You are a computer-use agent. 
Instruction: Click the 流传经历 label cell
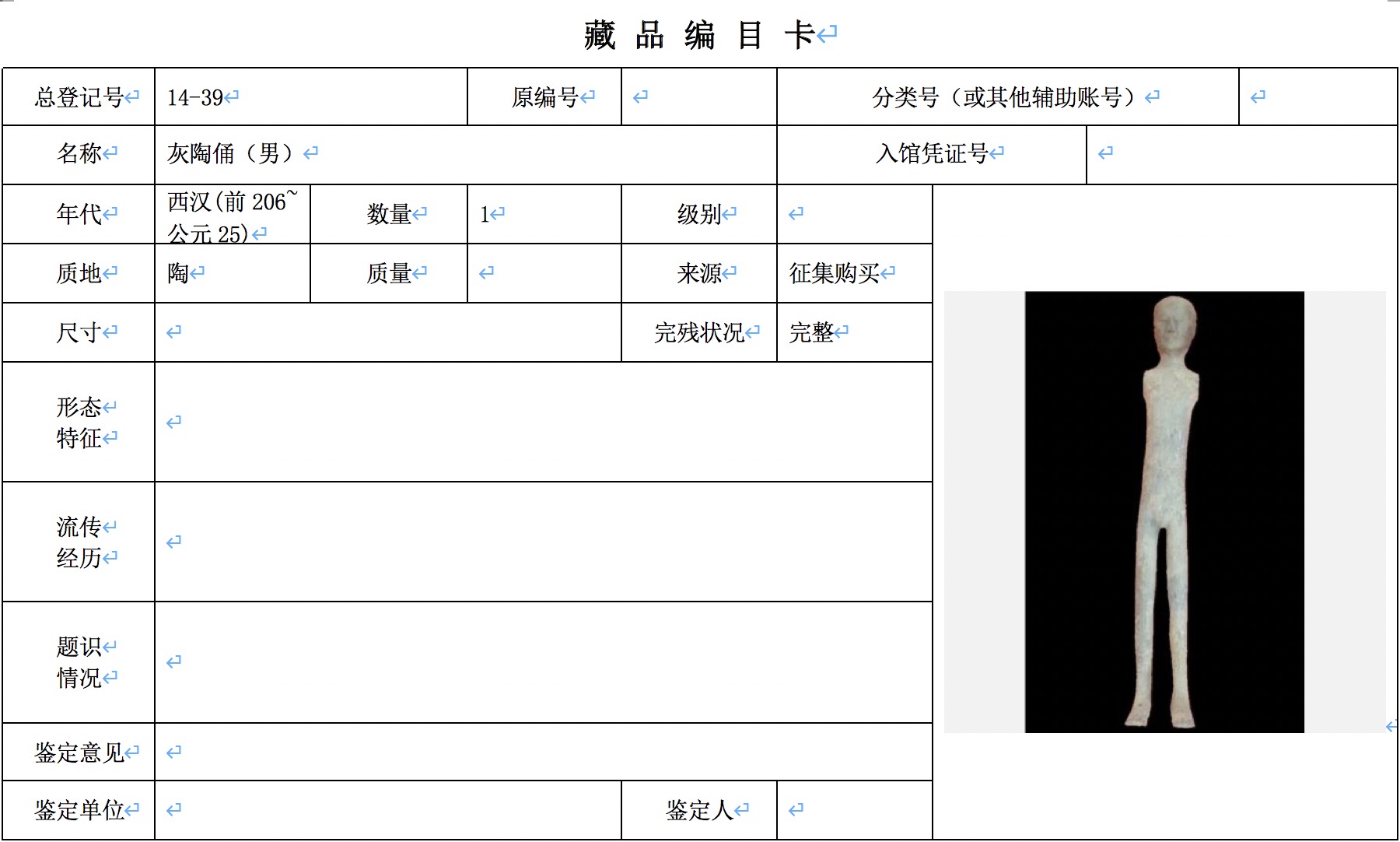(79, 542)
